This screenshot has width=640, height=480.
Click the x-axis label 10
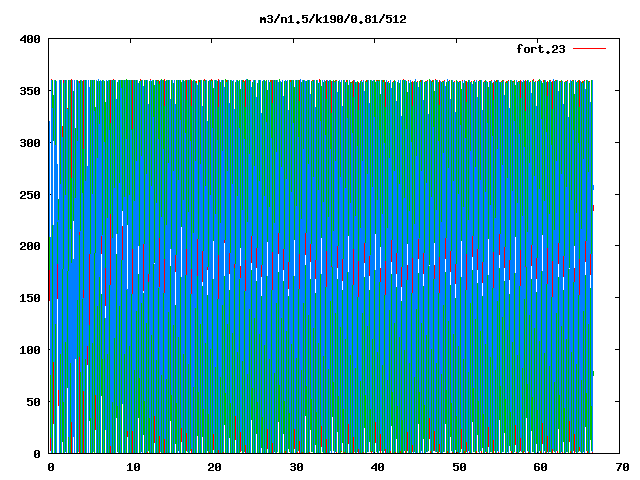coord(133,467)
